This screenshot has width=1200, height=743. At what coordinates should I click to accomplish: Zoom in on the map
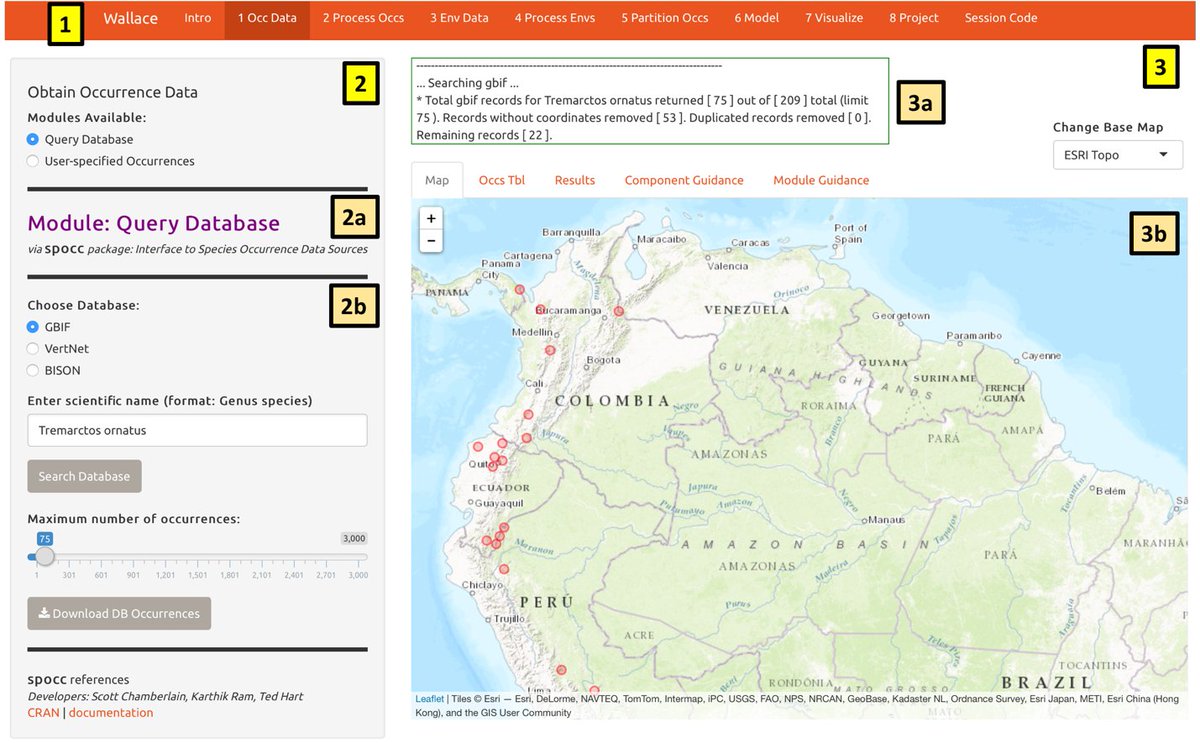[431, 218]
